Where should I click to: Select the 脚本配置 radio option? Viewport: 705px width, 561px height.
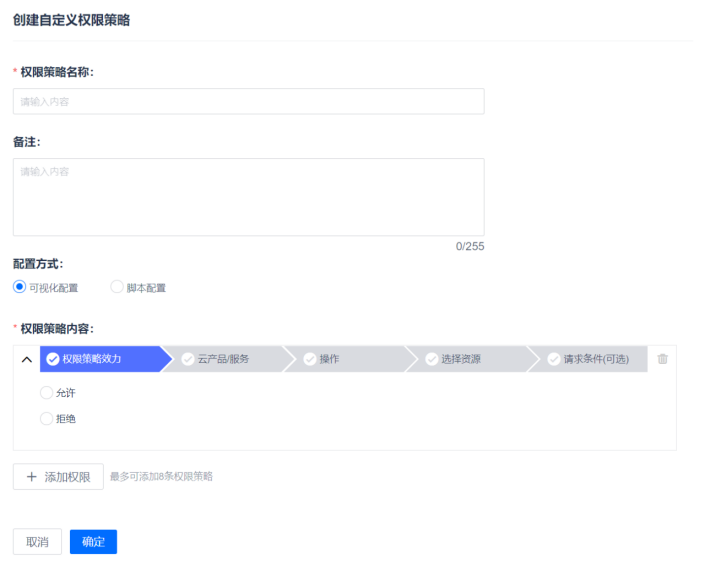(x=117, y=287)
